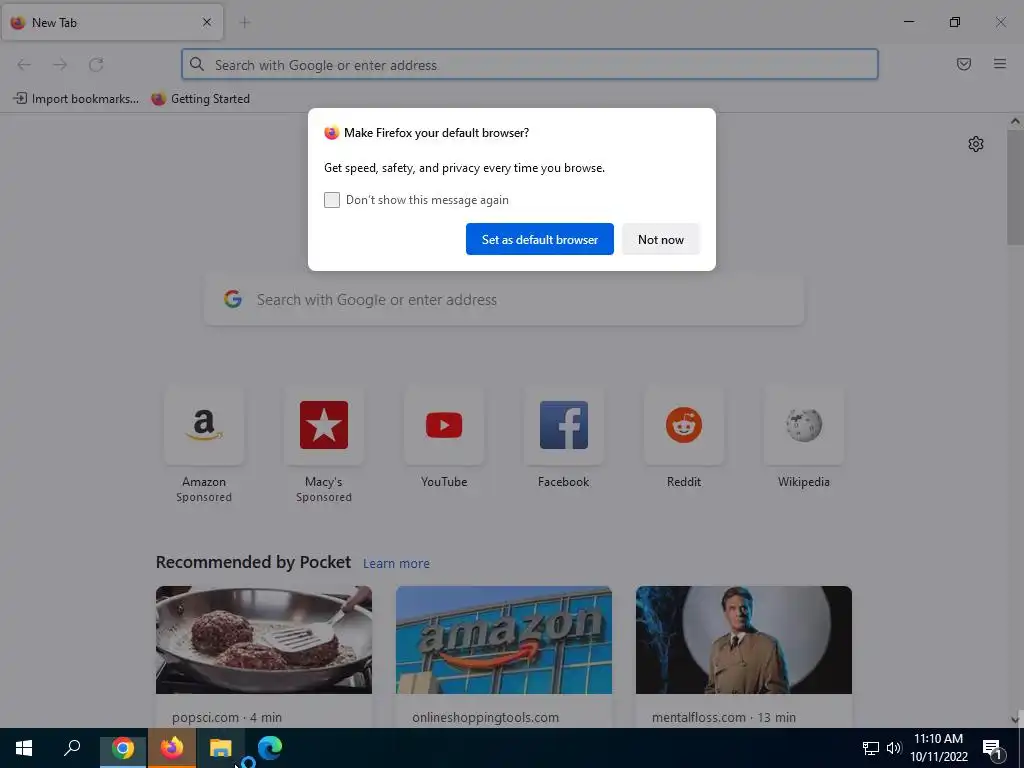Focus the address bar at the top
The height and width of the screenshot is (768, 1024).
tap(530, 64)
